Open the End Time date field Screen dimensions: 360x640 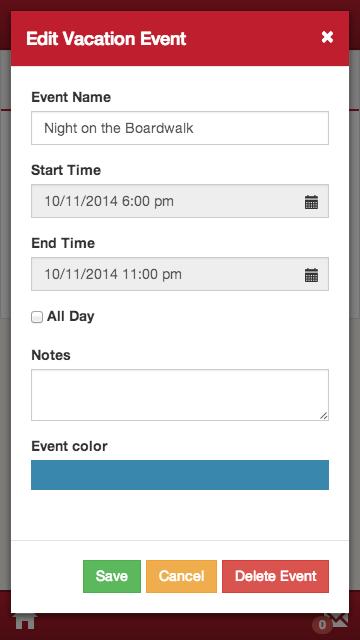[x=180, y=274]
